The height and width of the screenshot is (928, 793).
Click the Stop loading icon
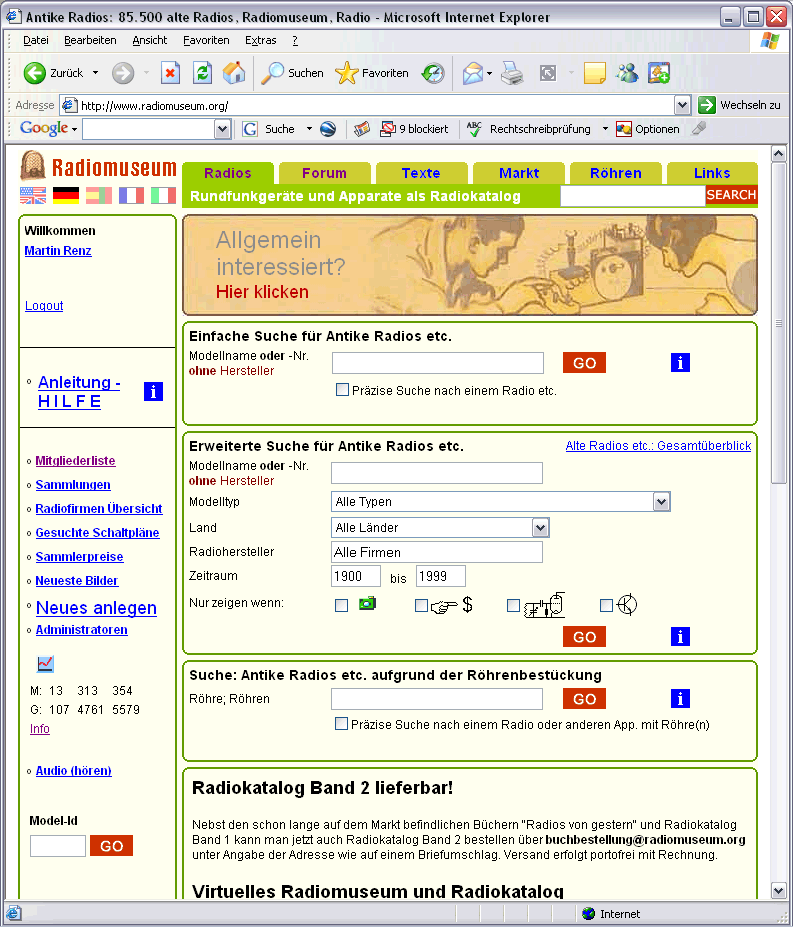coord(171,73)
